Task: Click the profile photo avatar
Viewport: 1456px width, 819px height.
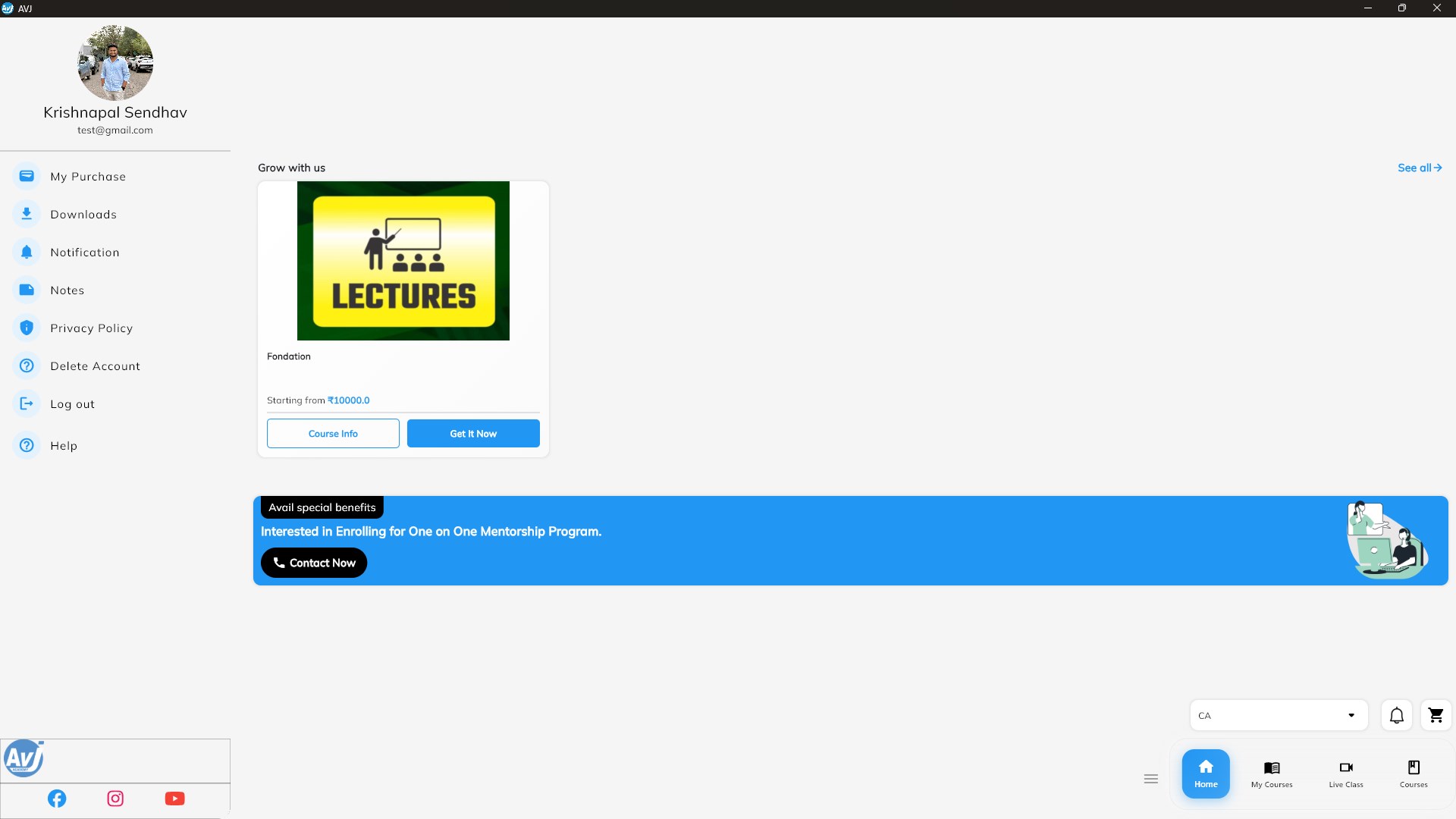Action: [x=115, y=63]
